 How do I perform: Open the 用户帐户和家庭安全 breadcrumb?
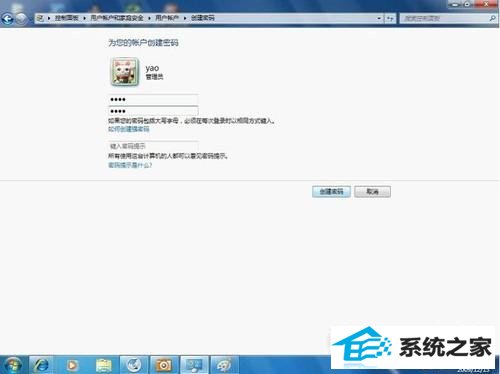(117, 18)
